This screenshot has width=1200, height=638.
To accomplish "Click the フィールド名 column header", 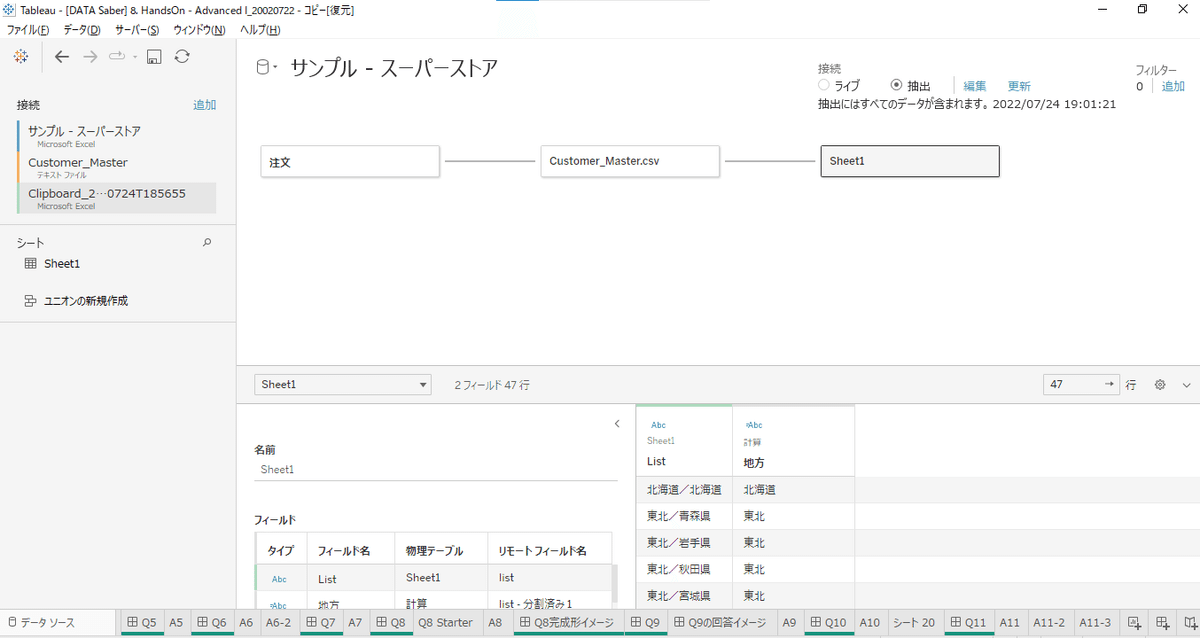I will tap(351, 549).
